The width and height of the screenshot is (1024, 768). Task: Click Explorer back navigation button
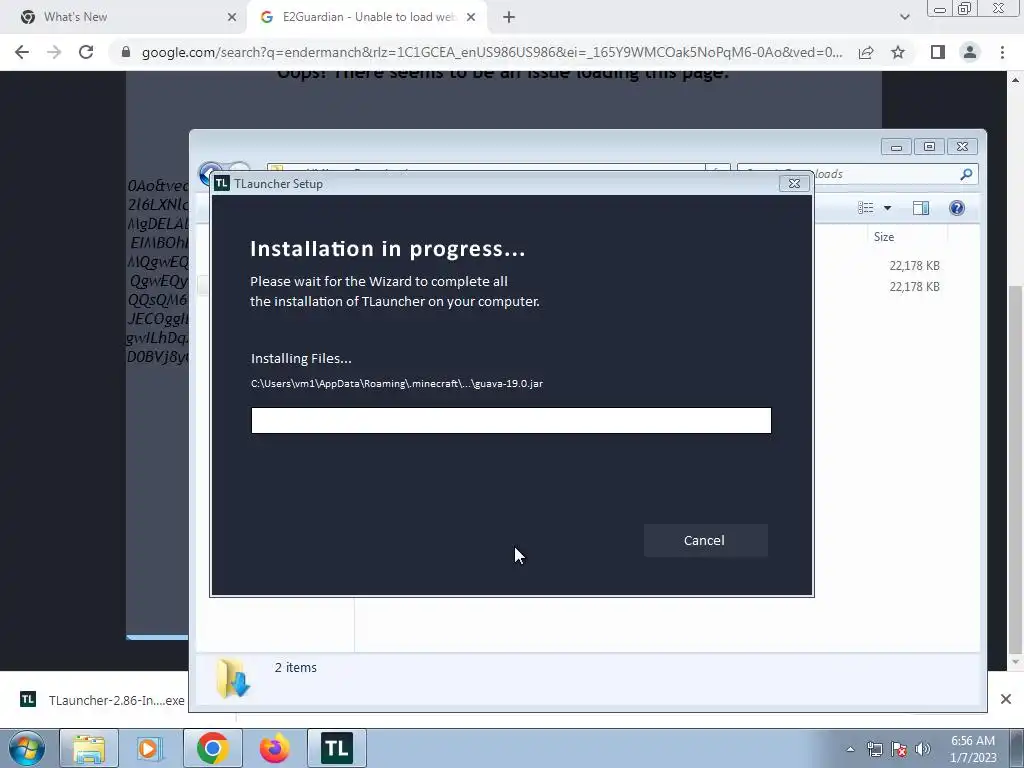pos(207,173)
